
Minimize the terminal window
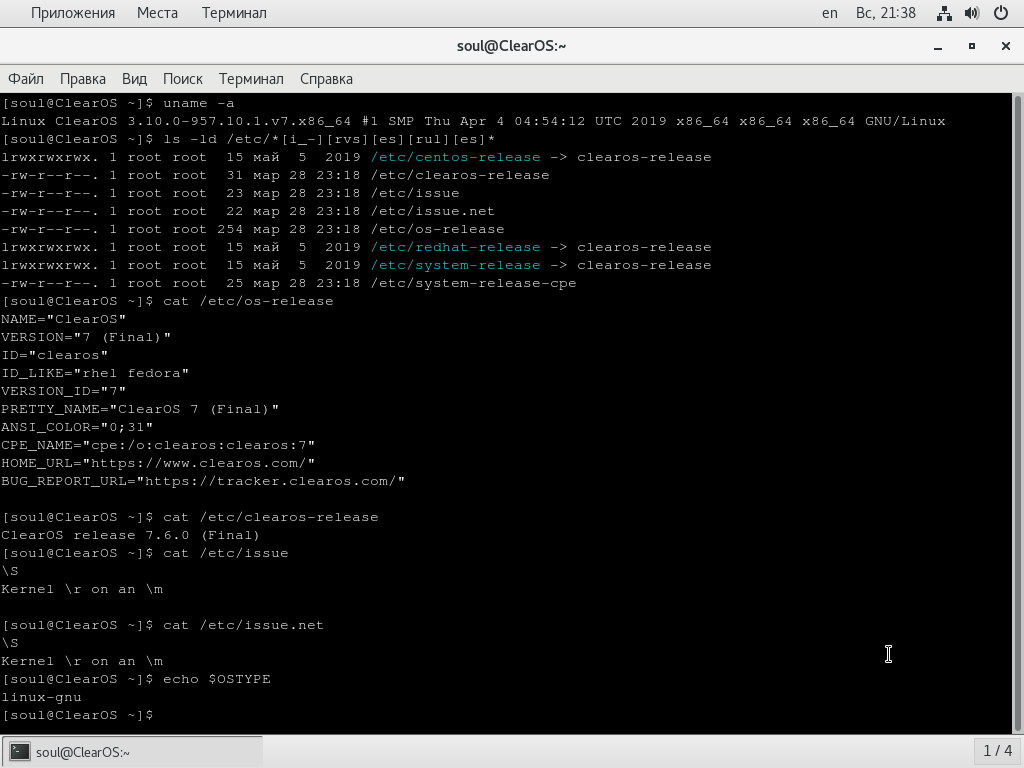[x=938, y=46]
